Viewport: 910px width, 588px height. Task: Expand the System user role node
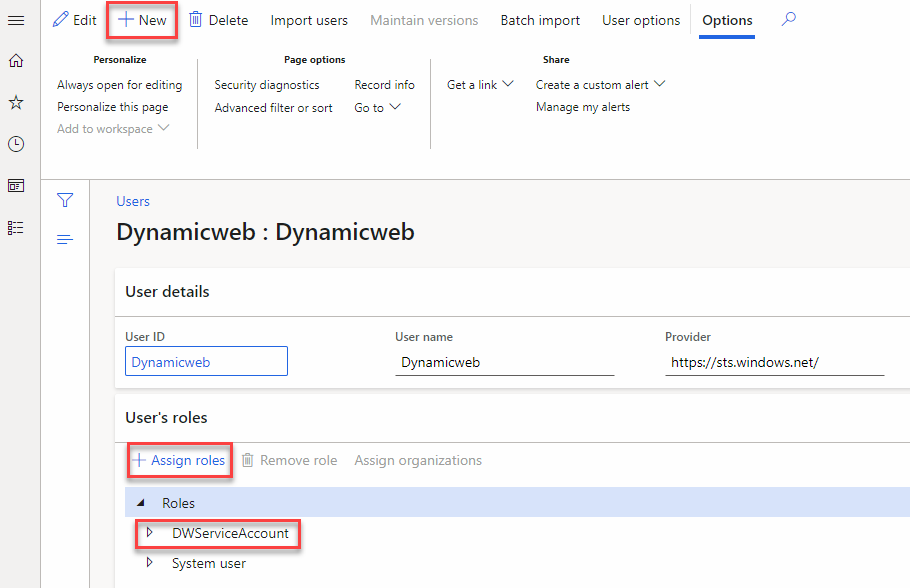(x=150, y=563)
